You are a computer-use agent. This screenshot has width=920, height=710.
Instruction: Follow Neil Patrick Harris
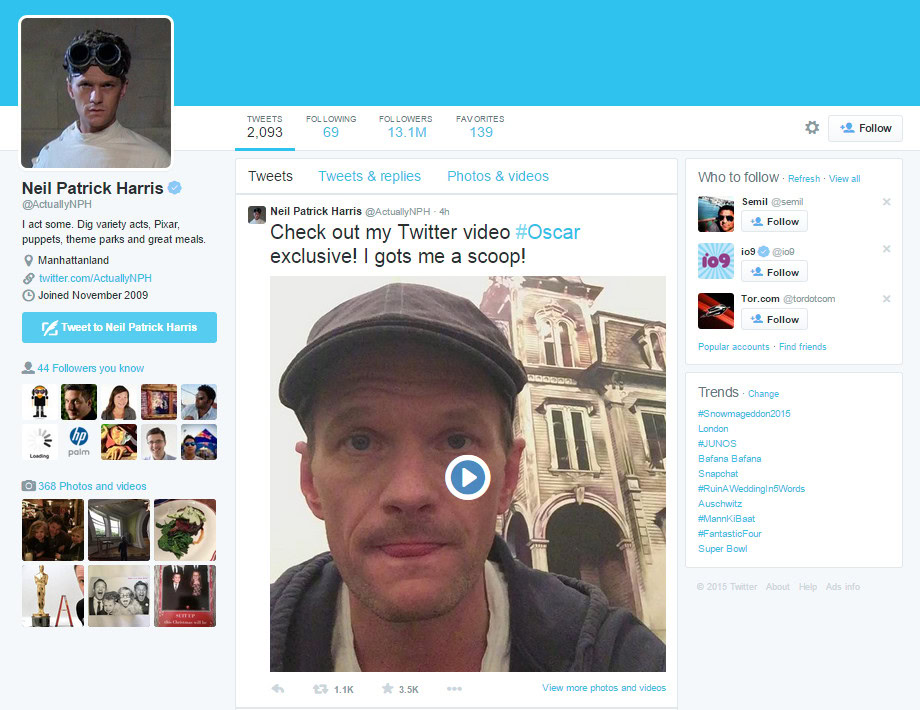865,128
